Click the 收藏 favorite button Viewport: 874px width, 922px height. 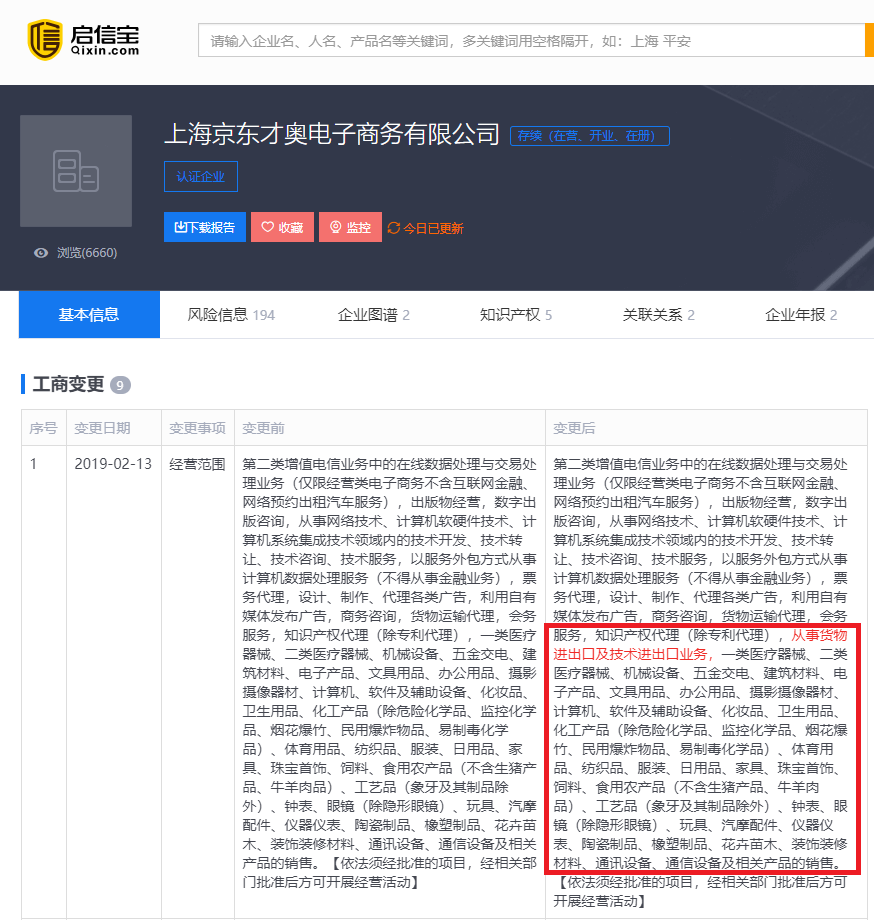tap(282, 227)
